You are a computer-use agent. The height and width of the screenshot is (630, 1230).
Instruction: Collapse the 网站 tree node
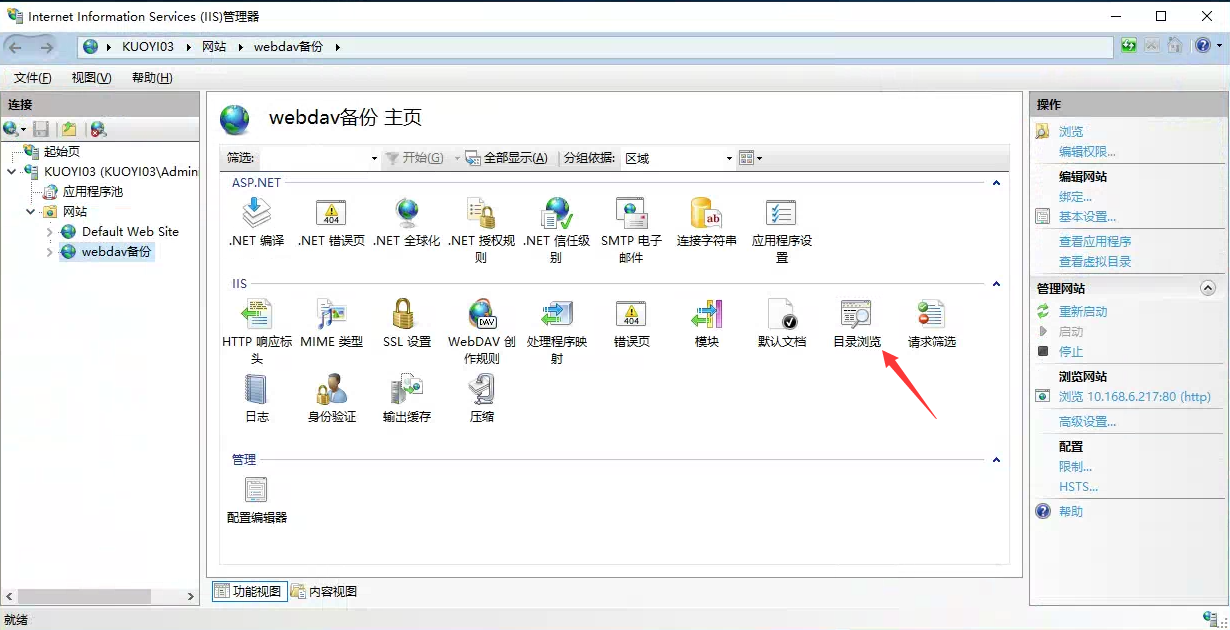[30, 212]
